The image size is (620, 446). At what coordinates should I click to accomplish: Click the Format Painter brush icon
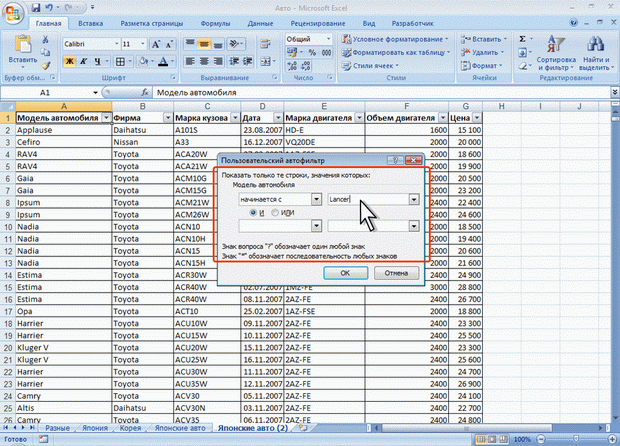pos(45,65)
